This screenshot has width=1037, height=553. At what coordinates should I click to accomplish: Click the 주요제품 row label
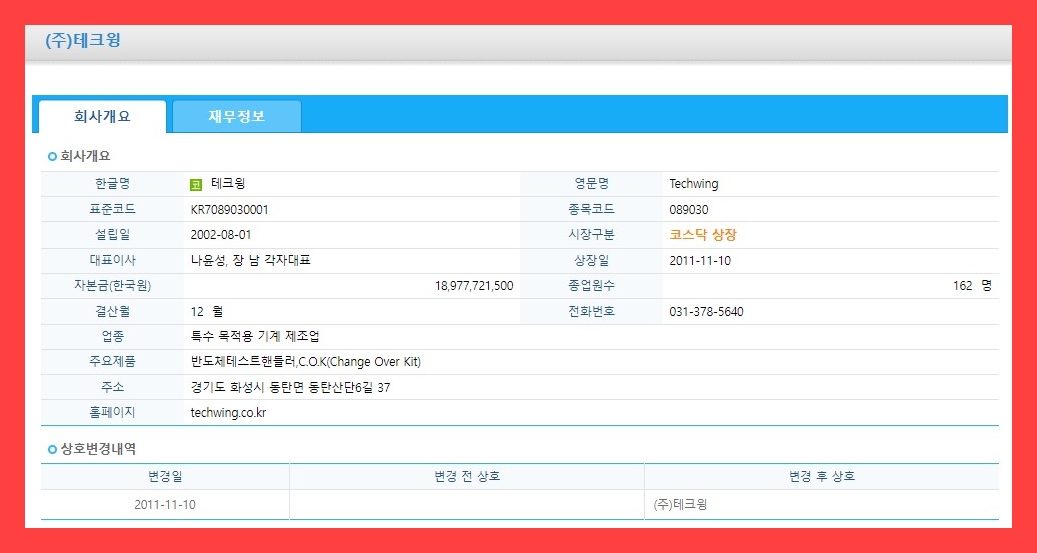click(112, 362)
